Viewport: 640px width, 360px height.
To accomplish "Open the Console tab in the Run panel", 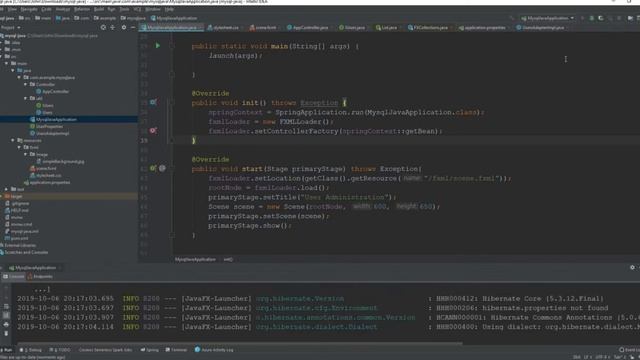I will 14,276.
